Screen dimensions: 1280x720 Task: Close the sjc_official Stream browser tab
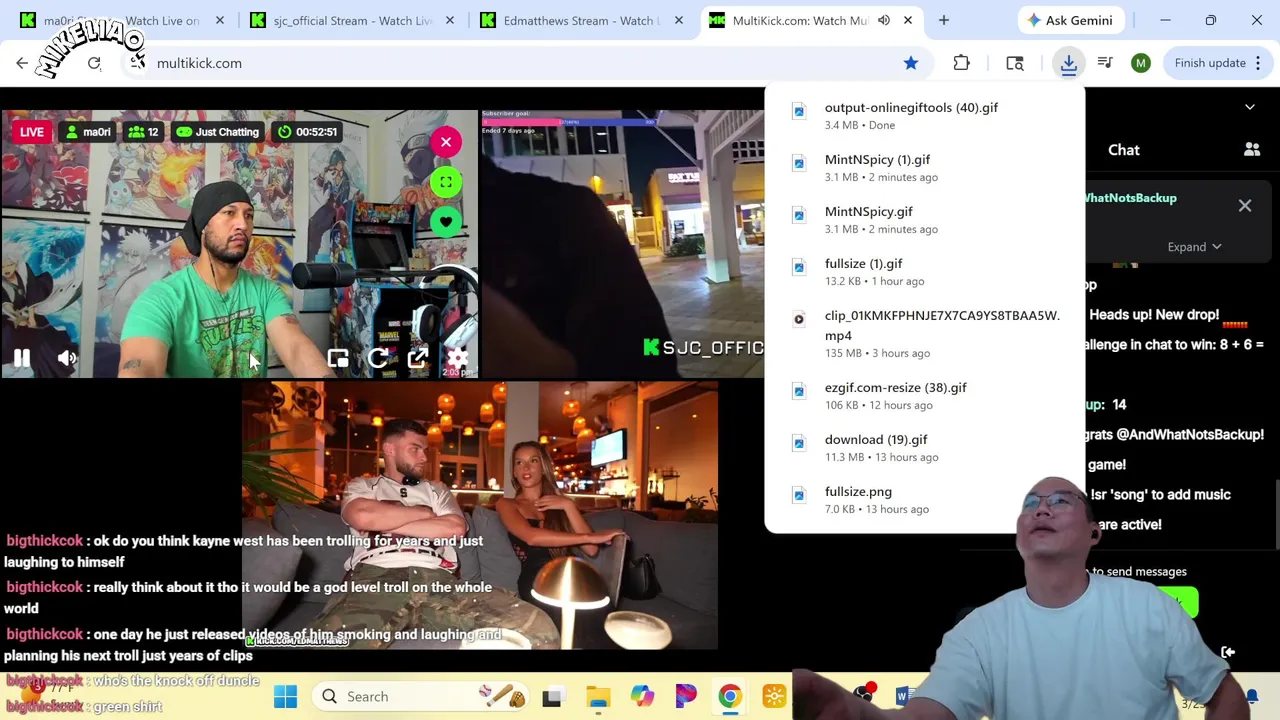point(450,20)
